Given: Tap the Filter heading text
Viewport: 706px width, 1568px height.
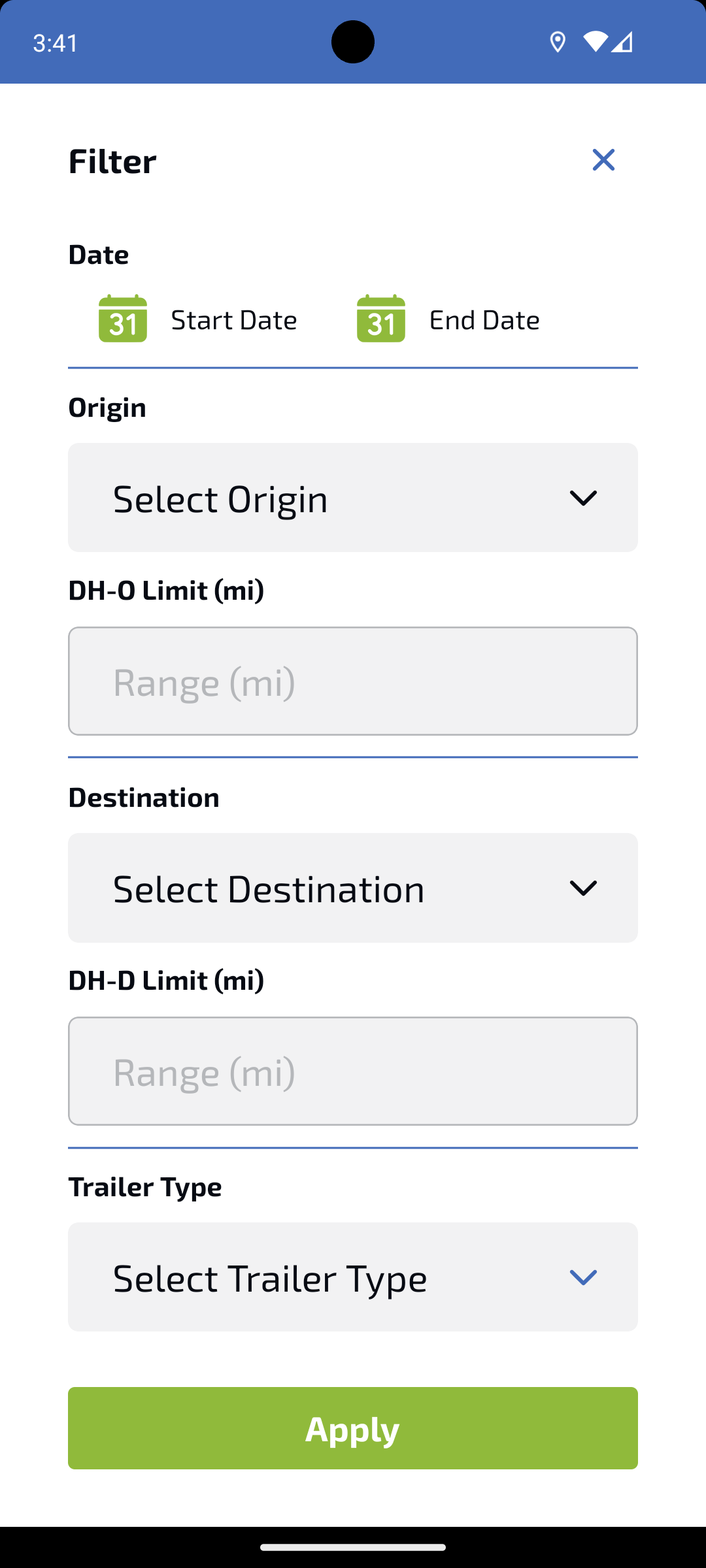Looking at the screenshot, I should [x=112, y=161].
